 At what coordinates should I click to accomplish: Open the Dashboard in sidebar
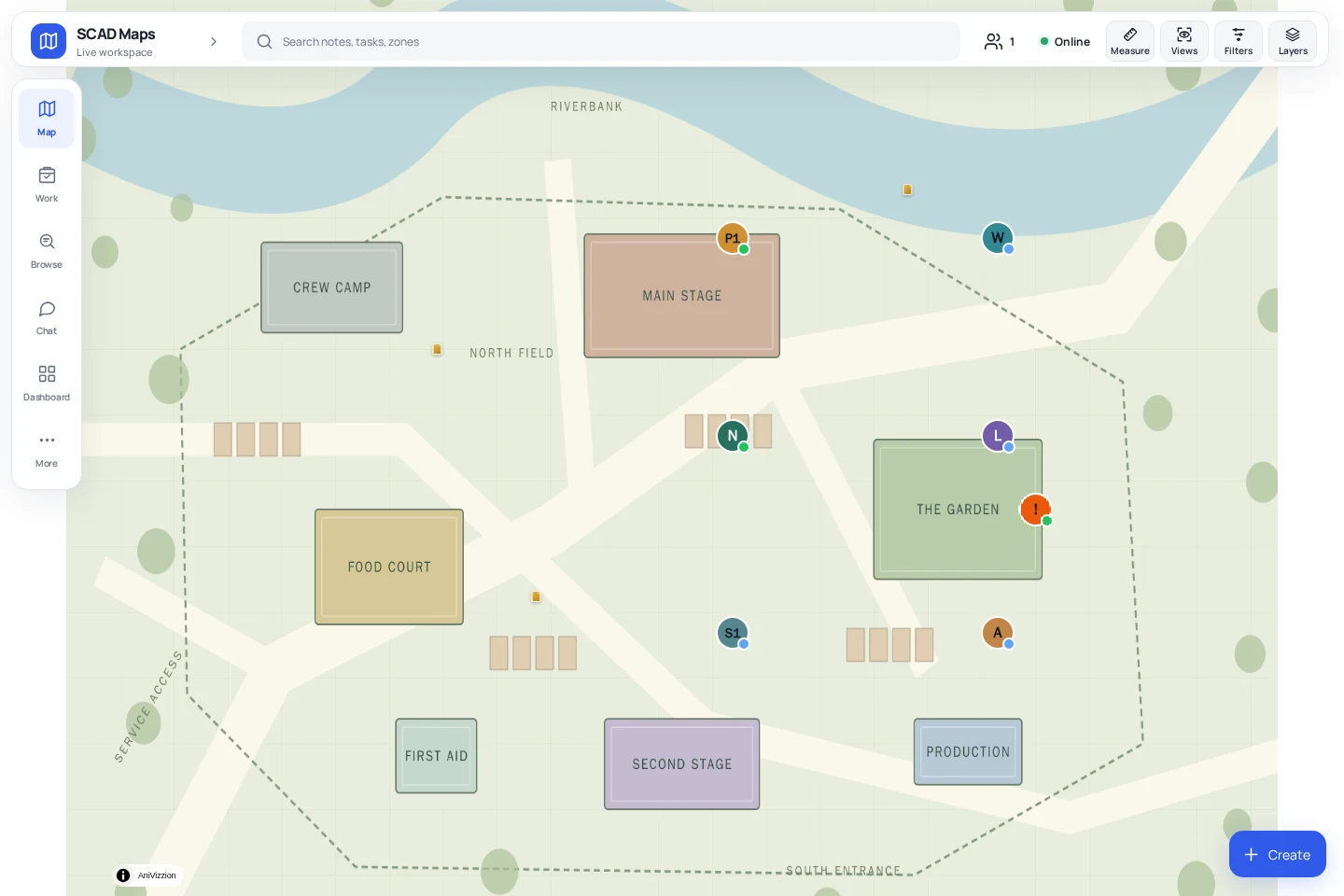(47, 384)
